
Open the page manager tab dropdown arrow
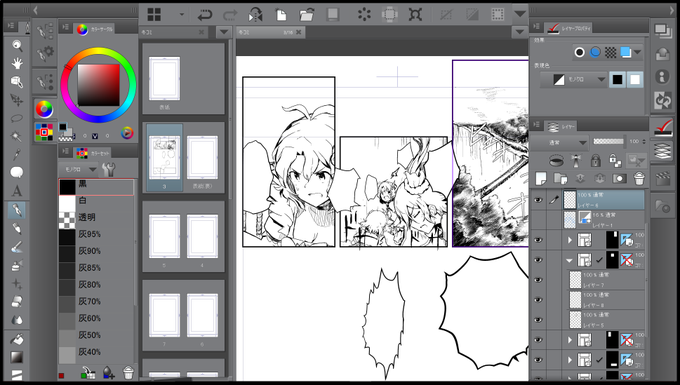point(224,32)
